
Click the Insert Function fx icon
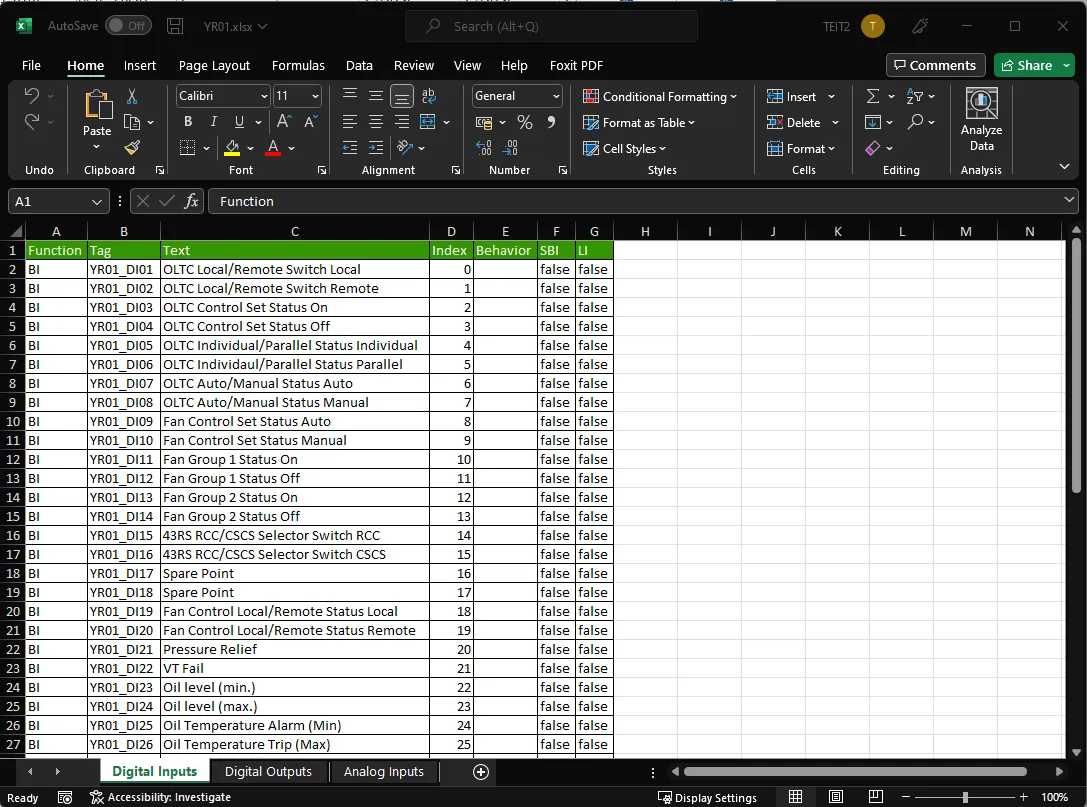(x=191, y=201)
